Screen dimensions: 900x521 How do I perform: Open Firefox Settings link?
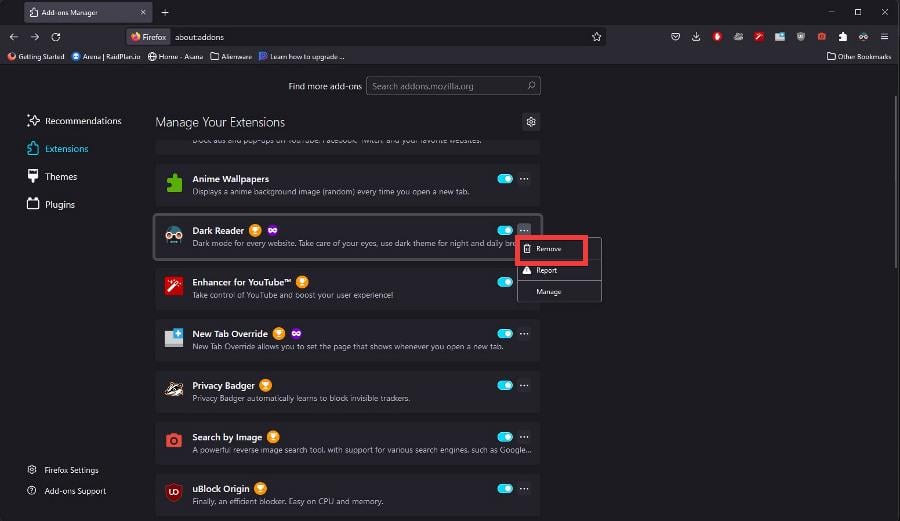tap(63, 470)
